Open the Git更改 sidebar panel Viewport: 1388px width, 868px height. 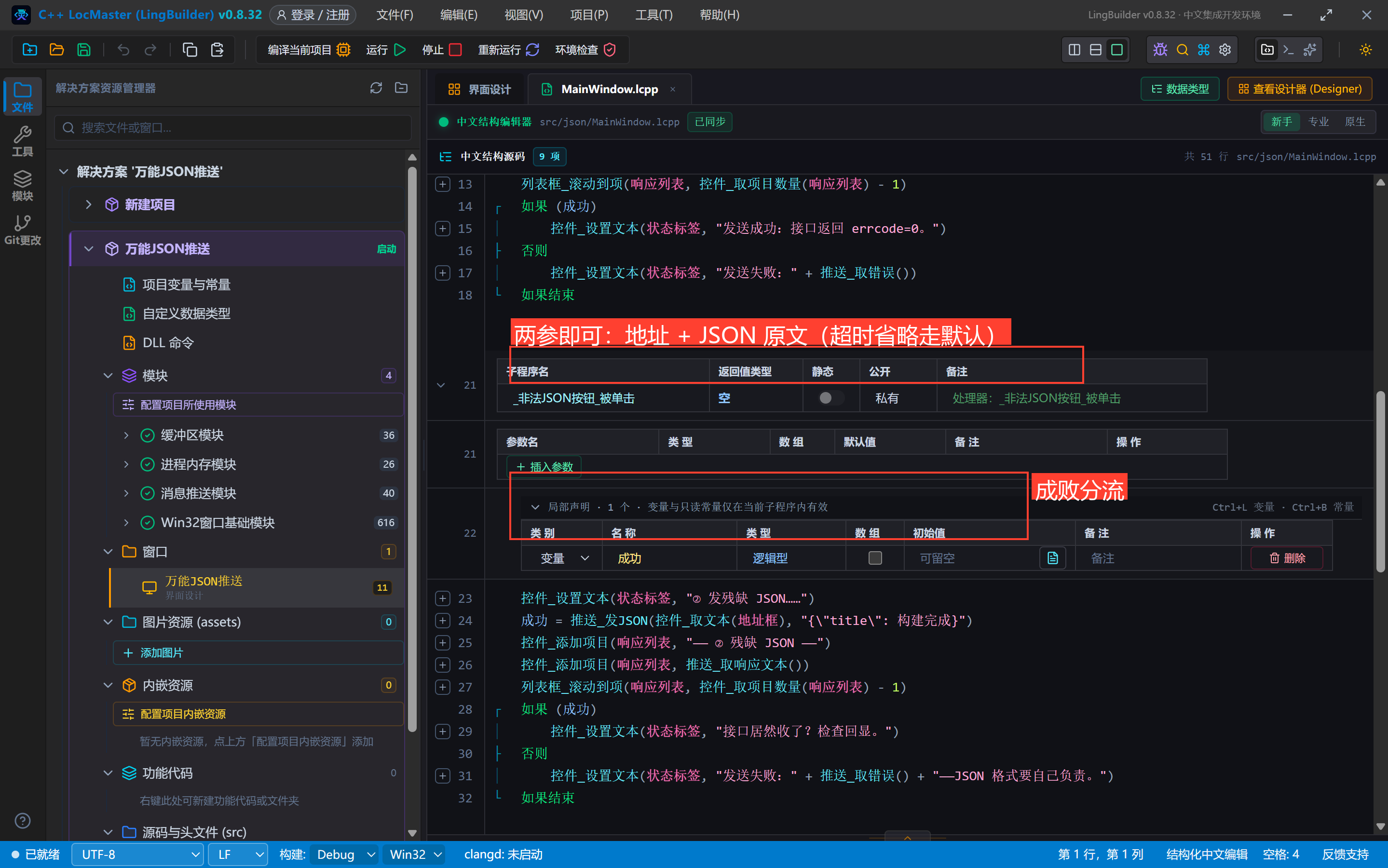tap(22, 230)
